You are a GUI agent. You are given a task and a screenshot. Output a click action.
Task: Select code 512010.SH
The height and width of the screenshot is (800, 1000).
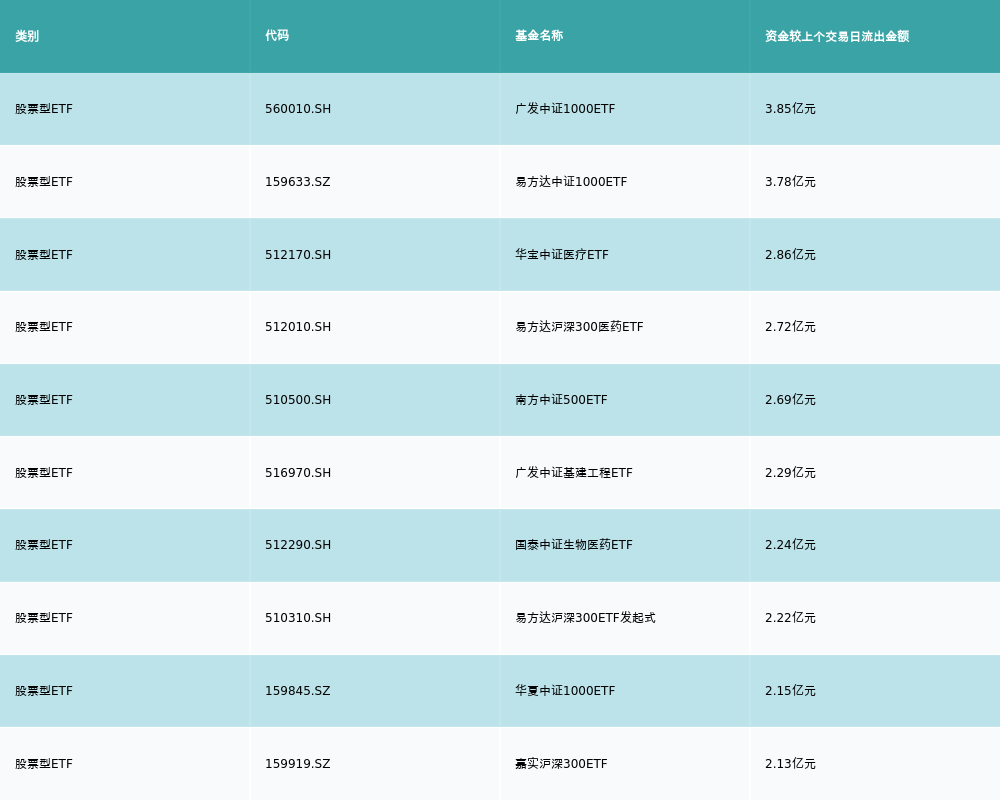tap(298, 327)
